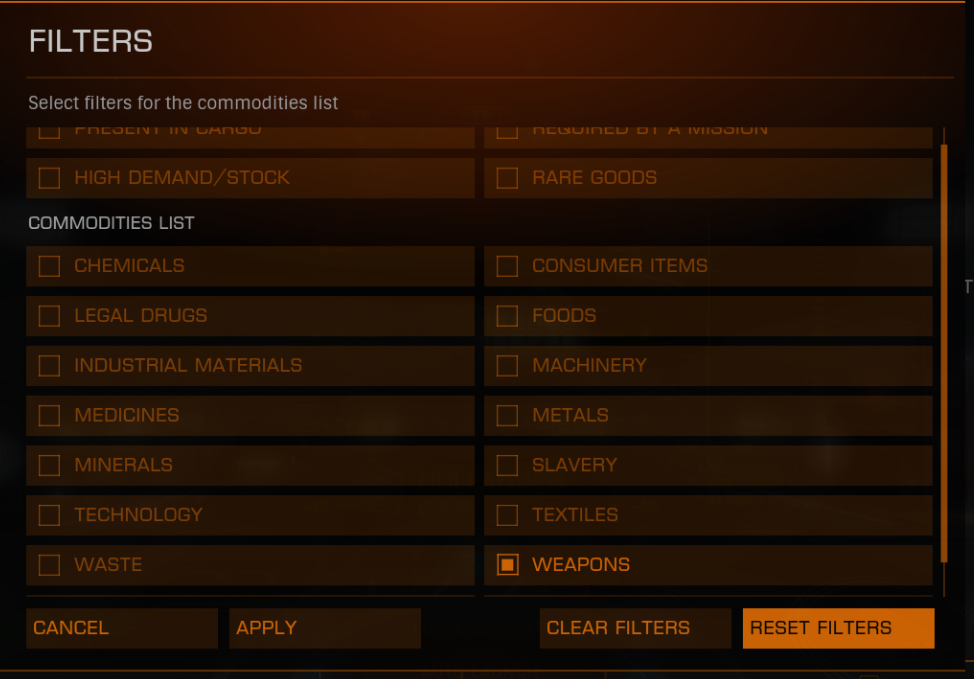Click the Cancel button
This screenshot has width=974, height=679.
122,628
